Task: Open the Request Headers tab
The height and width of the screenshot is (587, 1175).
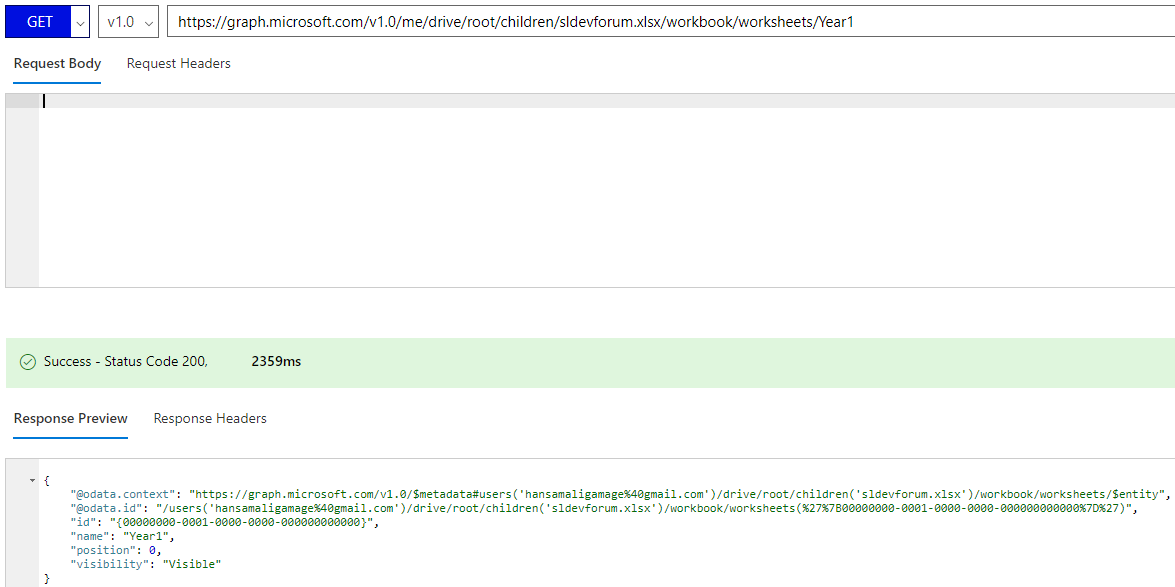Action: click(178, 64)
